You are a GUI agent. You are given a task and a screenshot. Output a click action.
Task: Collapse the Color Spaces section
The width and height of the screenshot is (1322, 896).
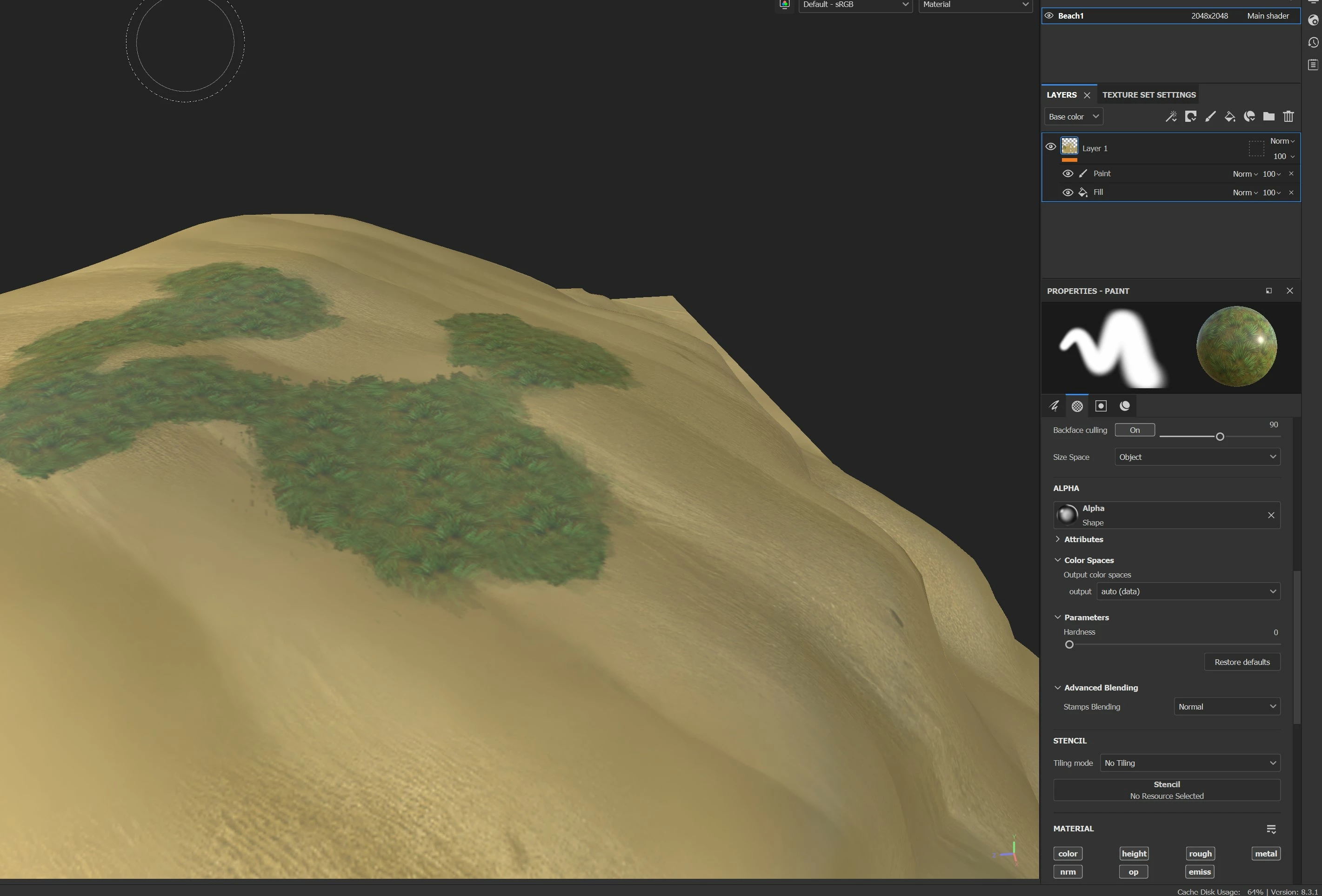1057,560
